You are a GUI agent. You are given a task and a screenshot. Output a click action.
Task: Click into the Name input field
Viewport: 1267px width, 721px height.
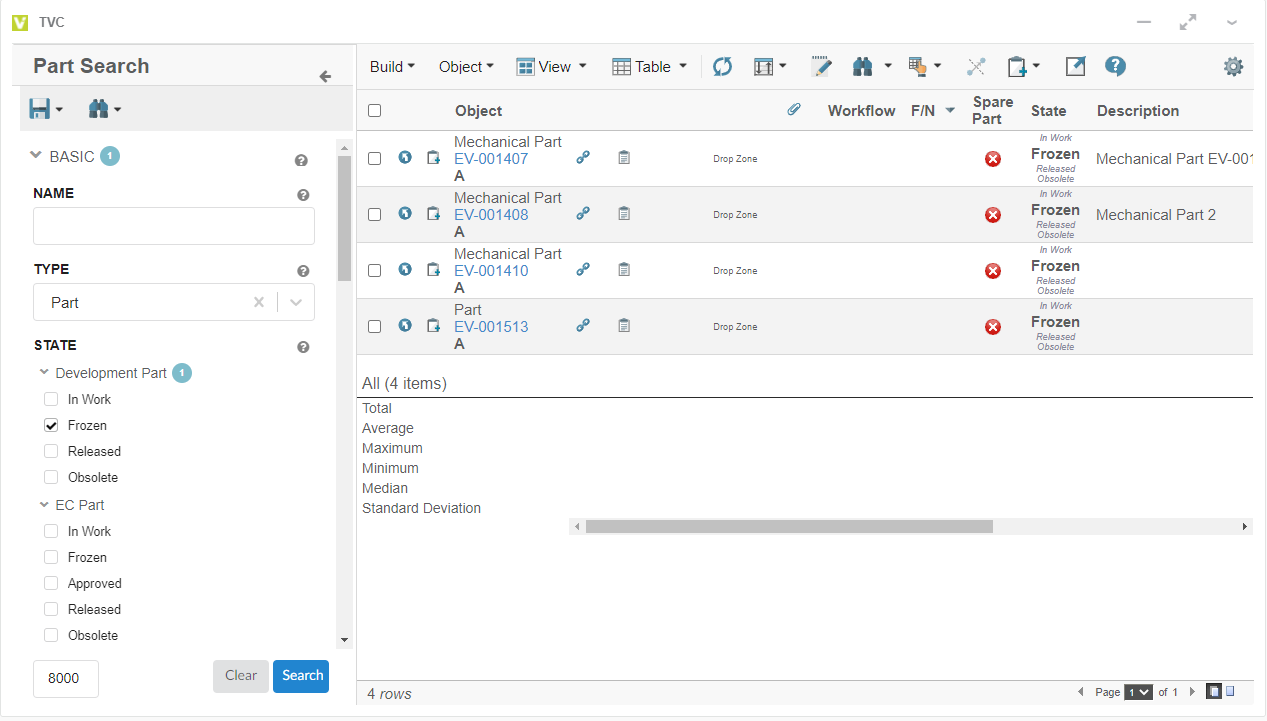[x=174, y=226]
